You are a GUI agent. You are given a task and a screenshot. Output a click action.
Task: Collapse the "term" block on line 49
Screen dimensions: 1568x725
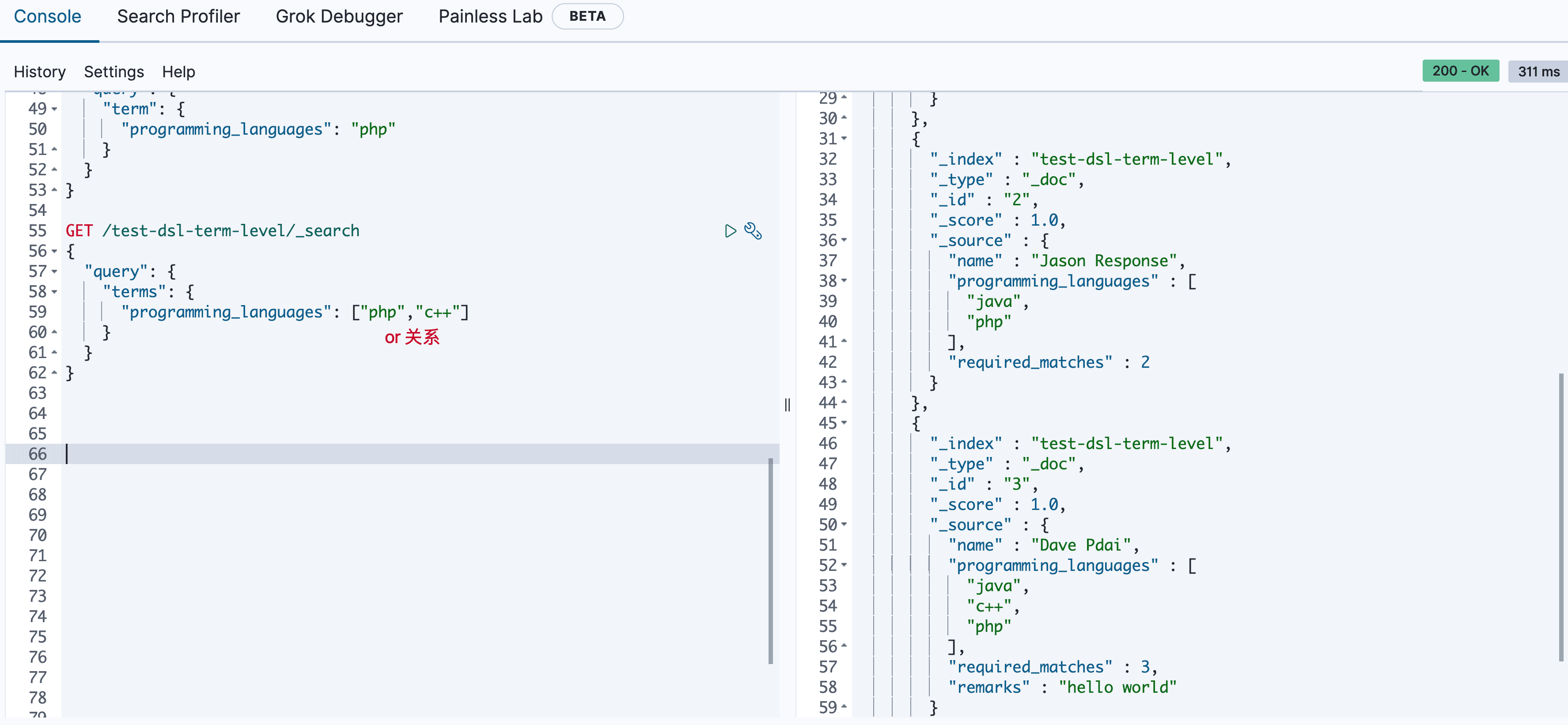tap(55, 109)
